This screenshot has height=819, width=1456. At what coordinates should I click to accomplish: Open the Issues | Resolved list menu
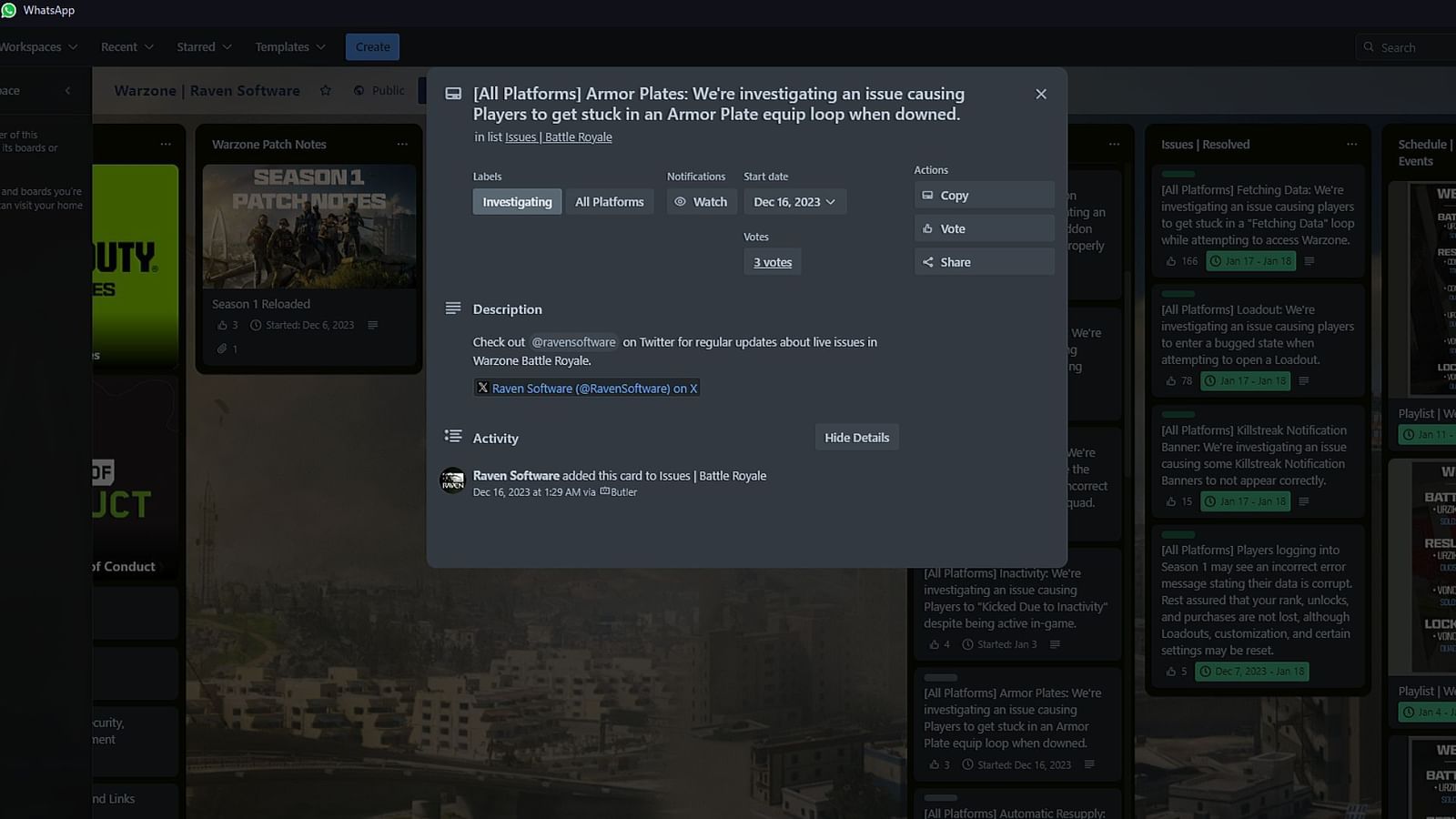tap(1353, 144)
